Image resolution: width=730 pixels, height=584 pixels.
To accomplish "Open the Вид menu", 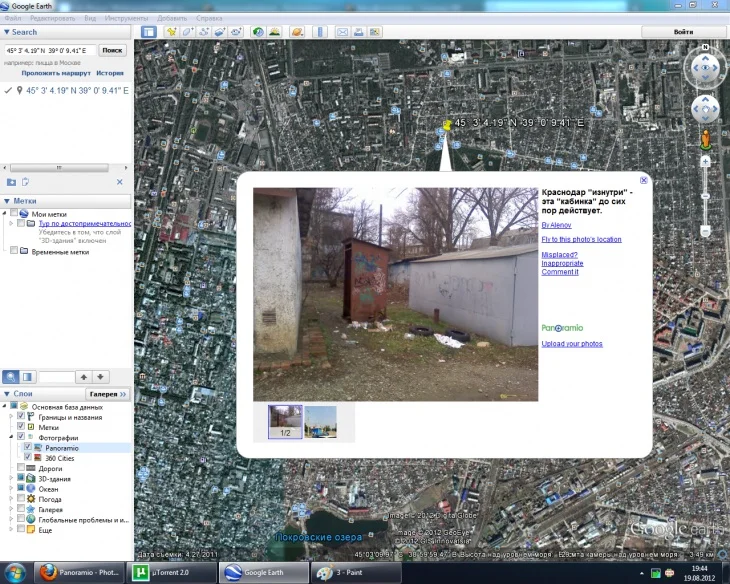I will point(90,18).
